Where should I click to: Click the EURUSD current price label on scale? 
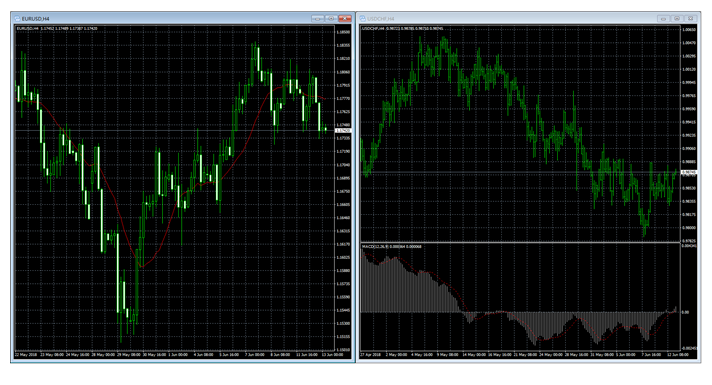point(343,131)
